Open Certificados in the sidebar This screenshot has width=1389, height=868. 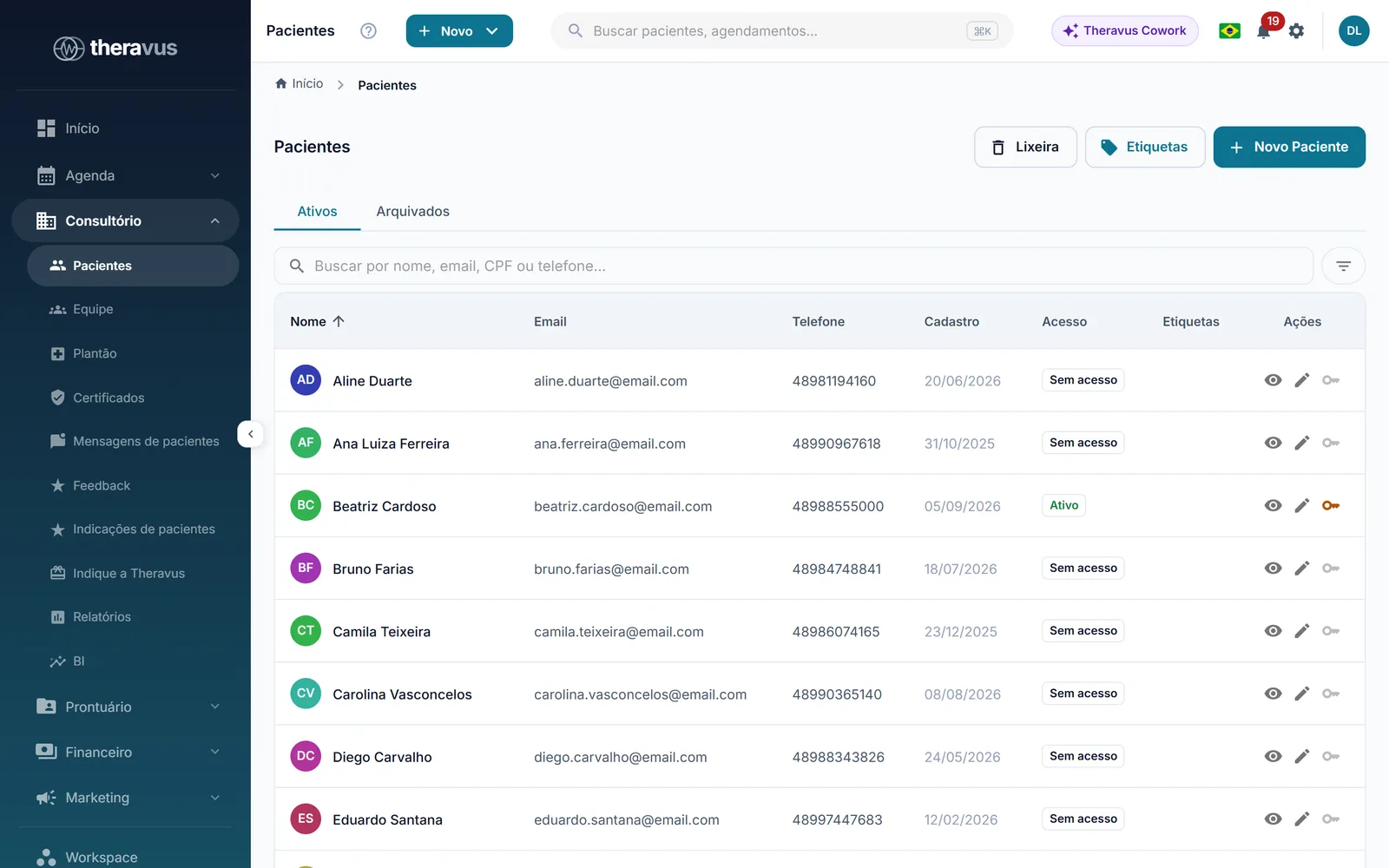(133, 398)
